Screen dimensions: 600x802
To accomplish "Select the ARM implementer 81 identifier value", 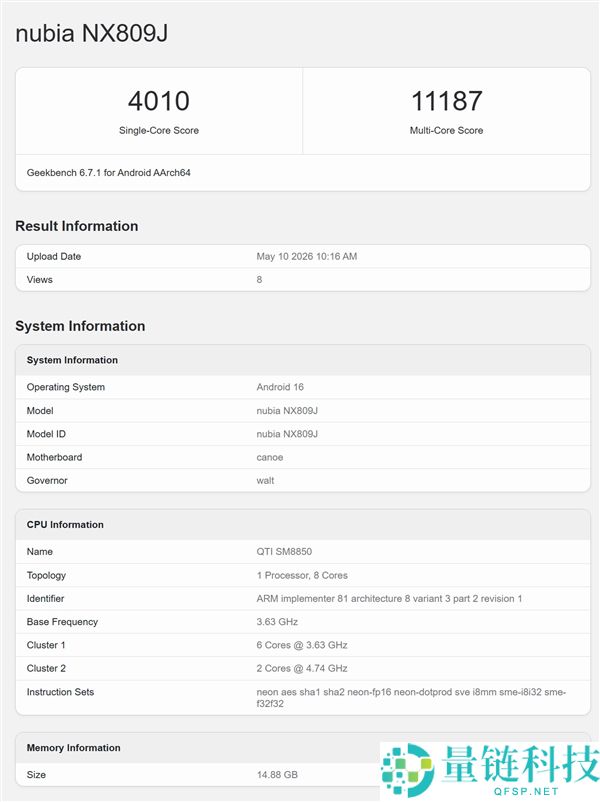I will 389,598.
